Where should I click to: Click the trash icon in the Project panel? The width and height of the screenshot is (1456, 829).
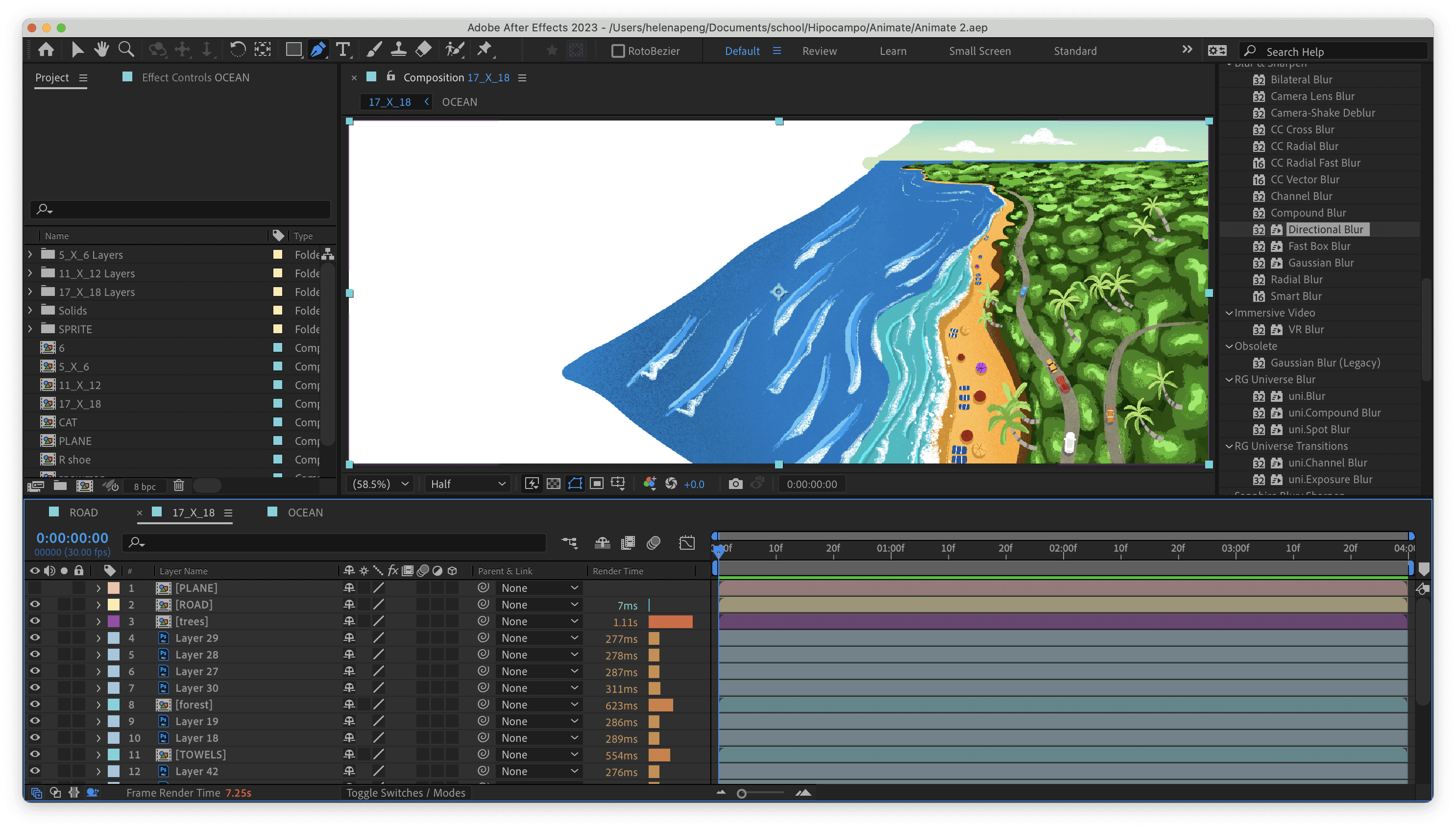pos(179,486)
